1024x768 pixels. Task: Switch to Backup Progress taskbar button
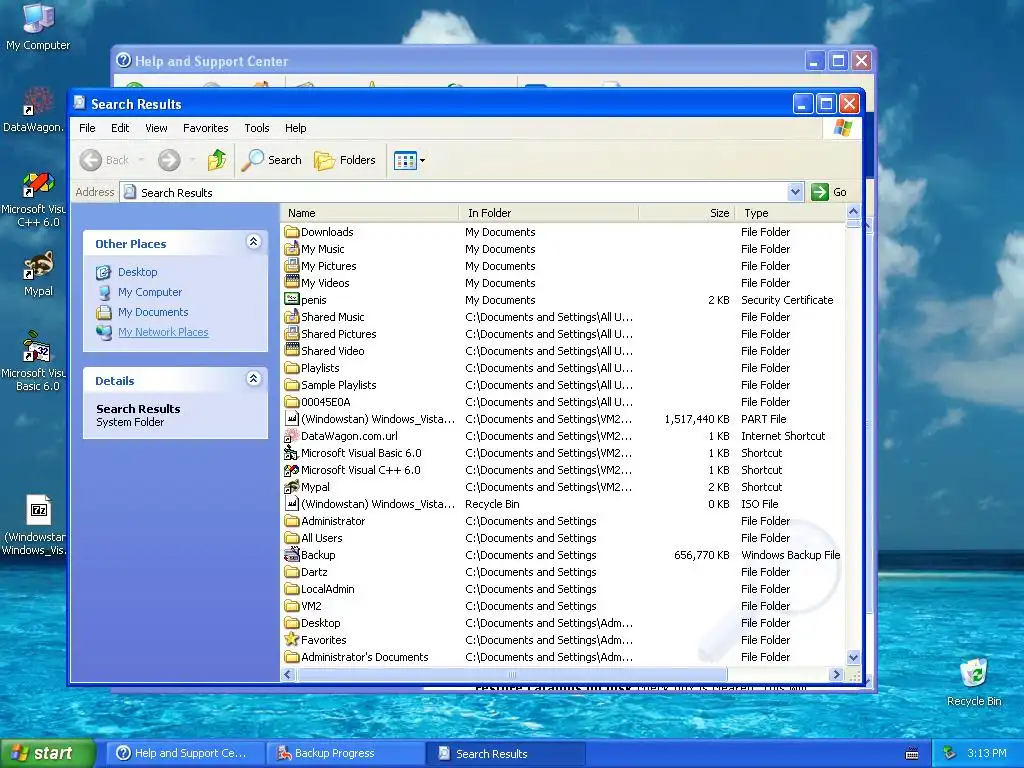346,753
